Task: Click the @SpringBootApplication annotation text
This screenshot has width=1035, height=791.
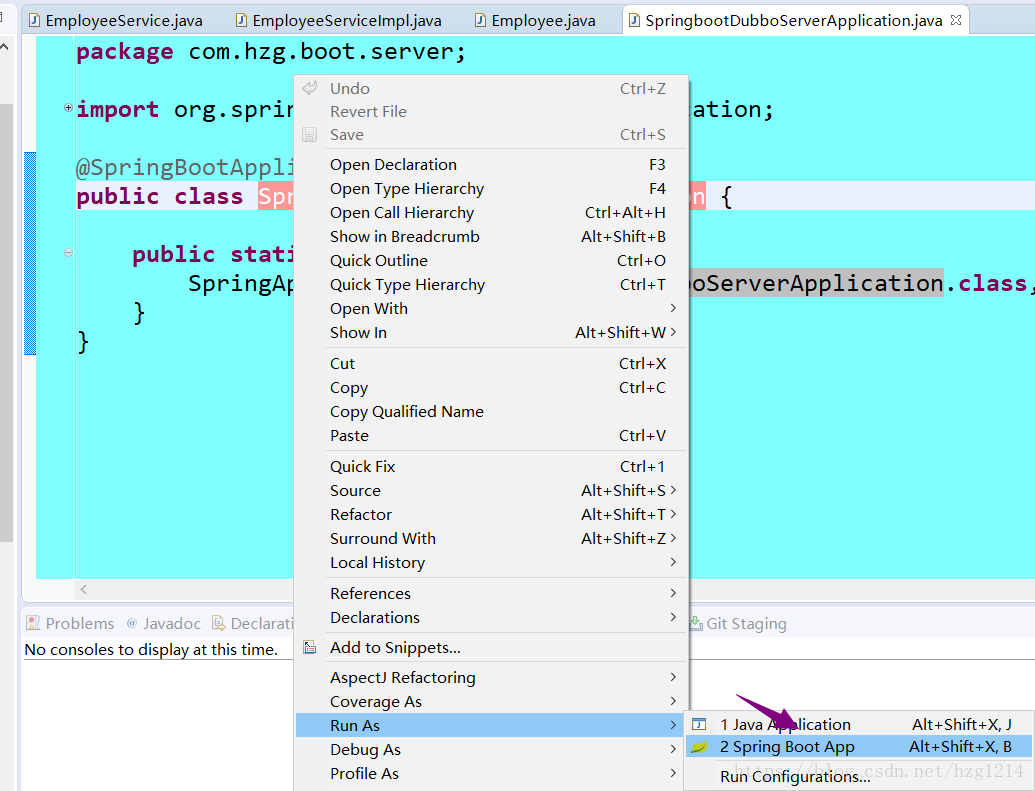Action: [185, 168]
